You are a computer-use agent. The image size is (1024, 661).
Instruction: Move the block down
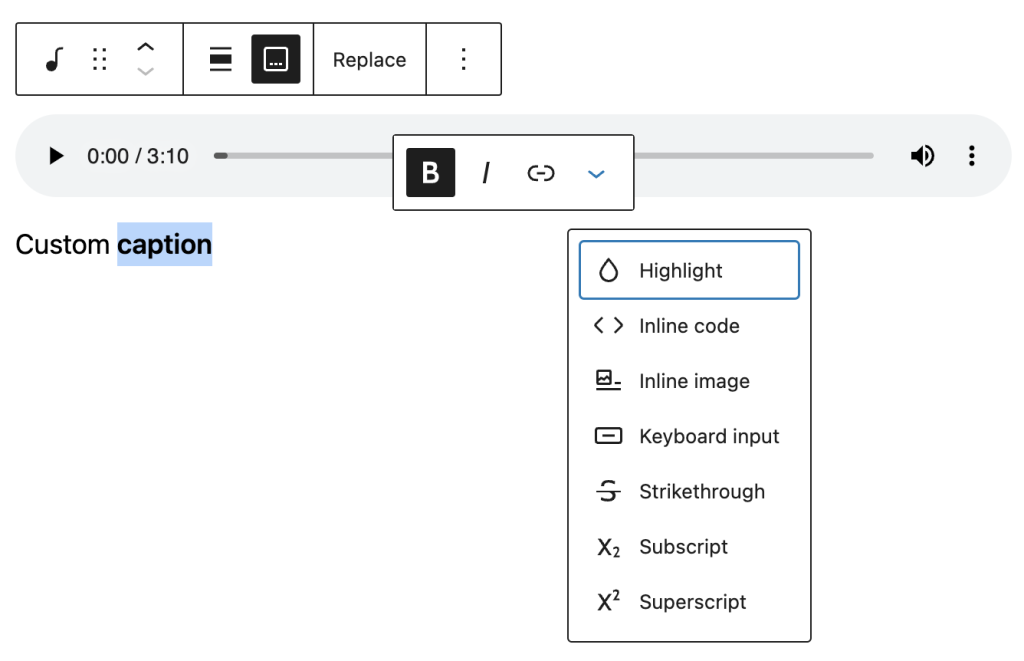(145, 72)
